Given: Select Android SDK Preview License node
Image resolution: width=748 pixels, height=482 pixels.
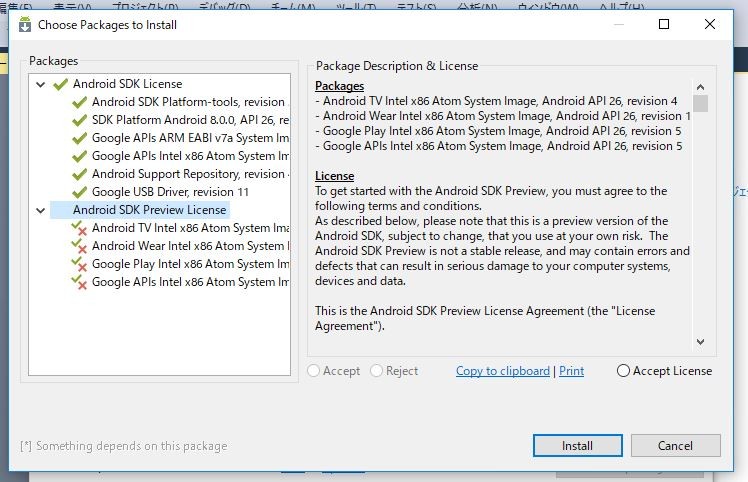Looking at the screenshot, I should point(149,210).
